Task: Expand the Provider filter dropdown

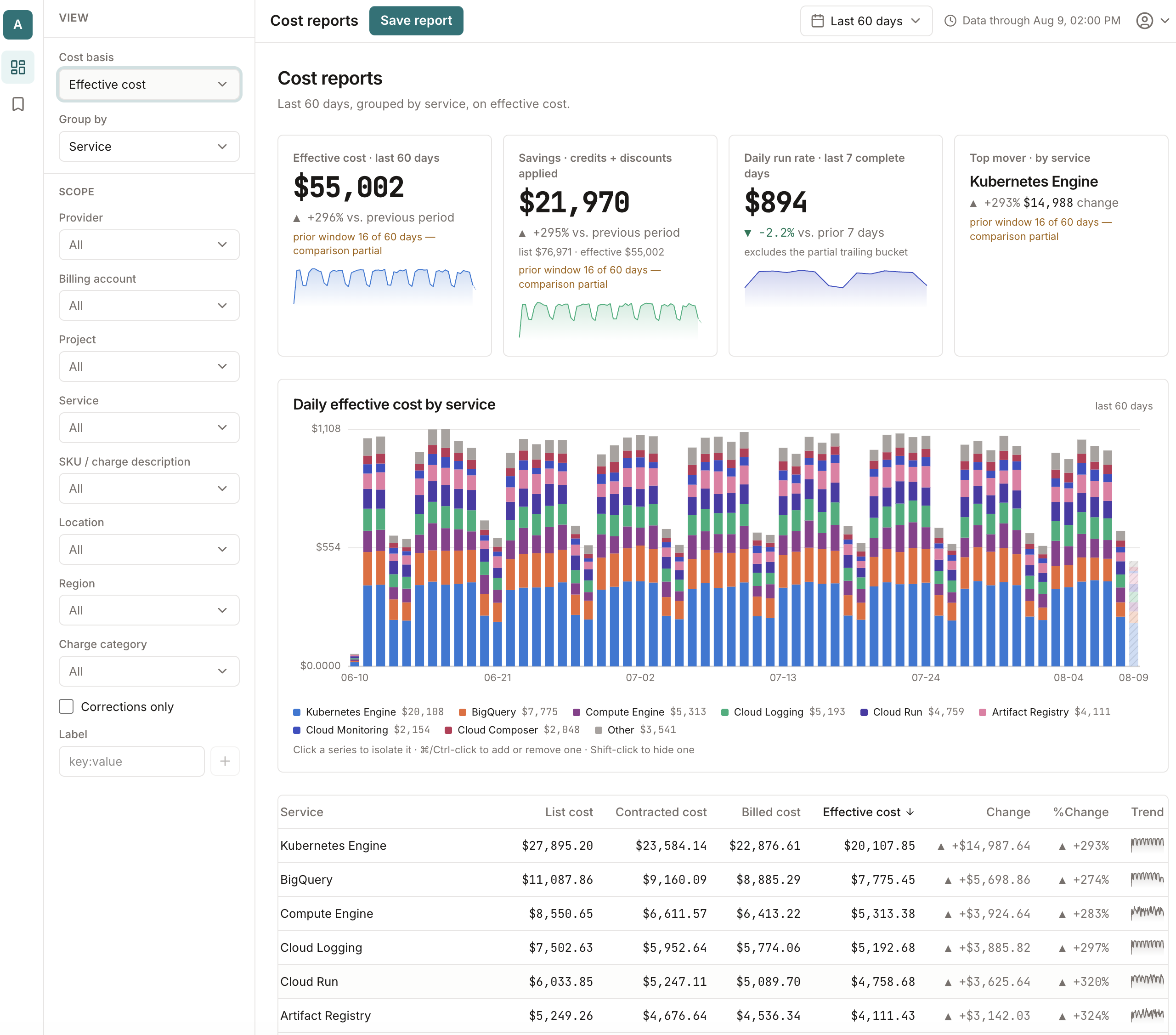Action: point(149,245)
